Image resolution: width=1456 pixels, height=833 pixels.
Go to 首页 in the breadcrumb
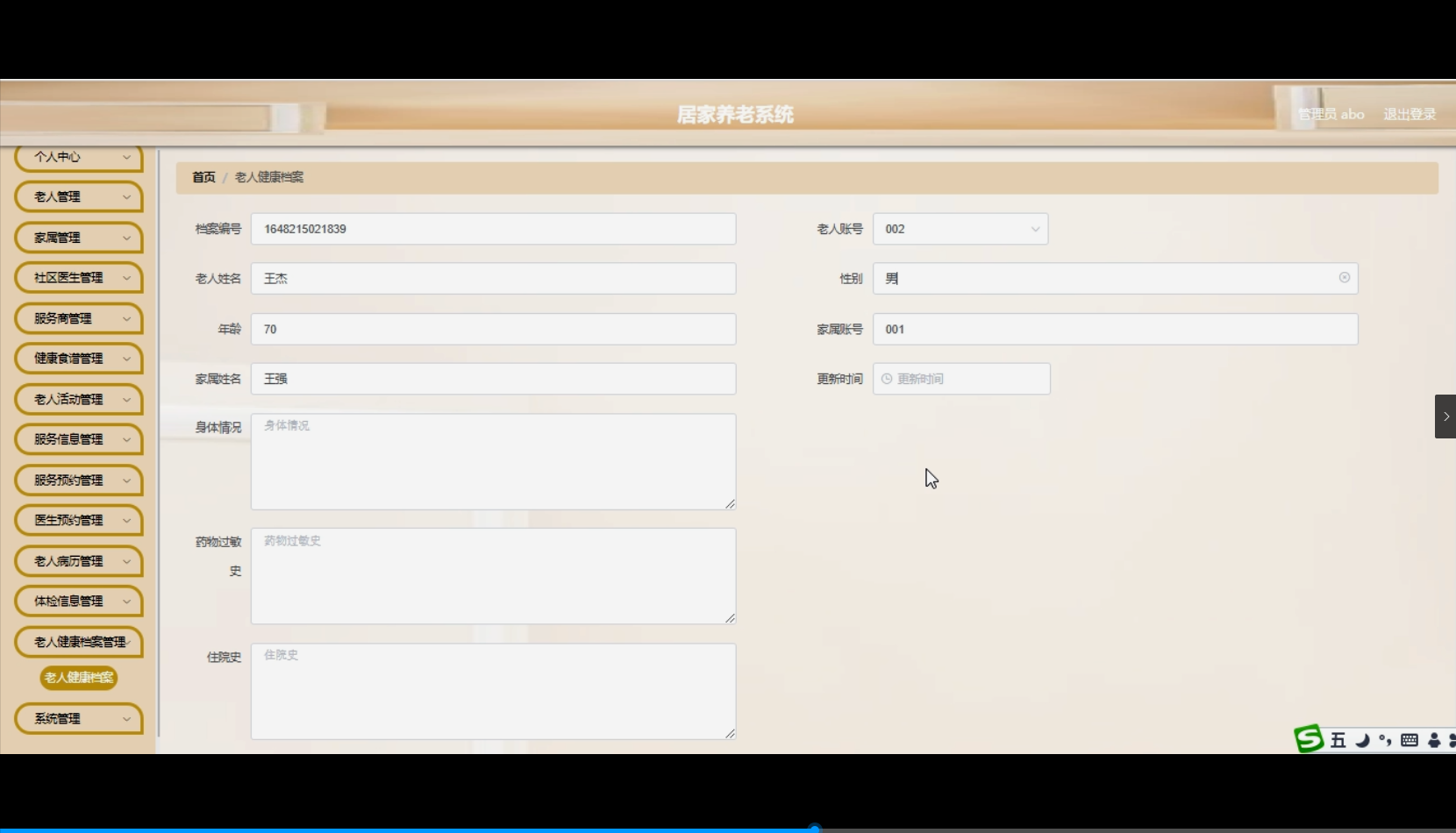click(203, 177)
